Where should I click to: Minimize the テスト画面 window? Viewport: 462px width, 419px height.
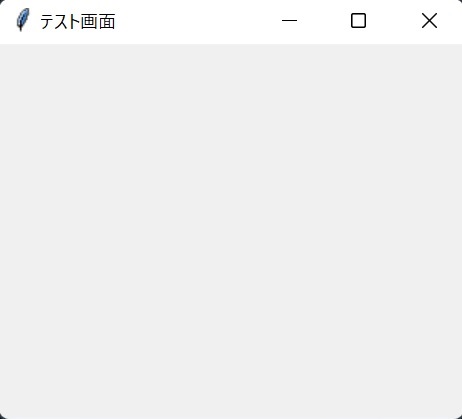point(289,21)
